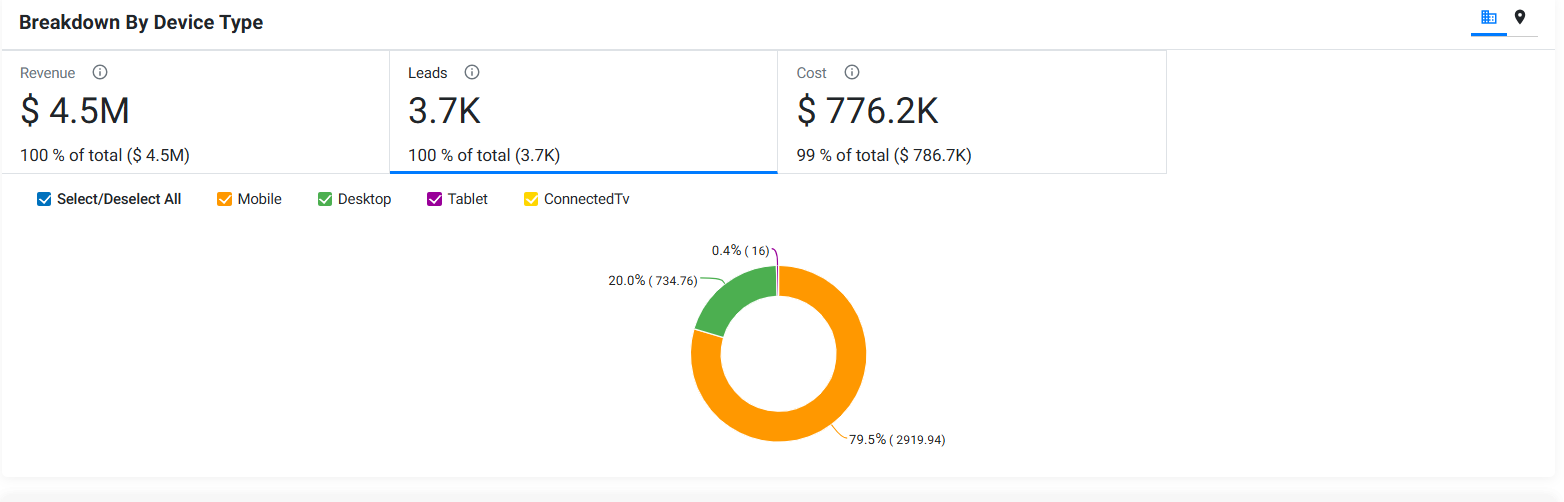1564x502 pixels.
Task: Switch to the building breakdown view icon
Action: pos(1488,17)
